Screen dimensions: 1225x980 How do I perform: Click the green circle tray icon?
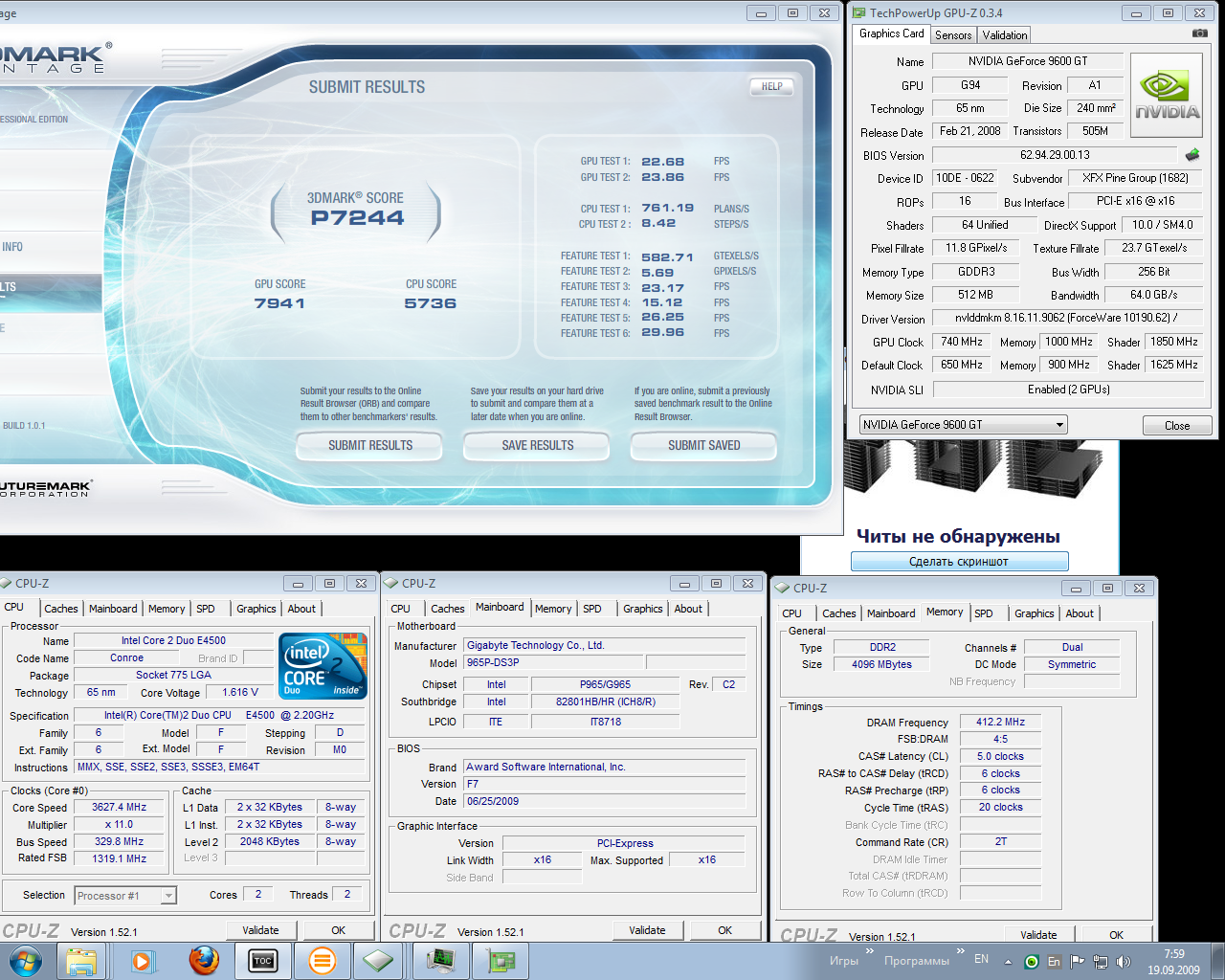[1031, 962]
